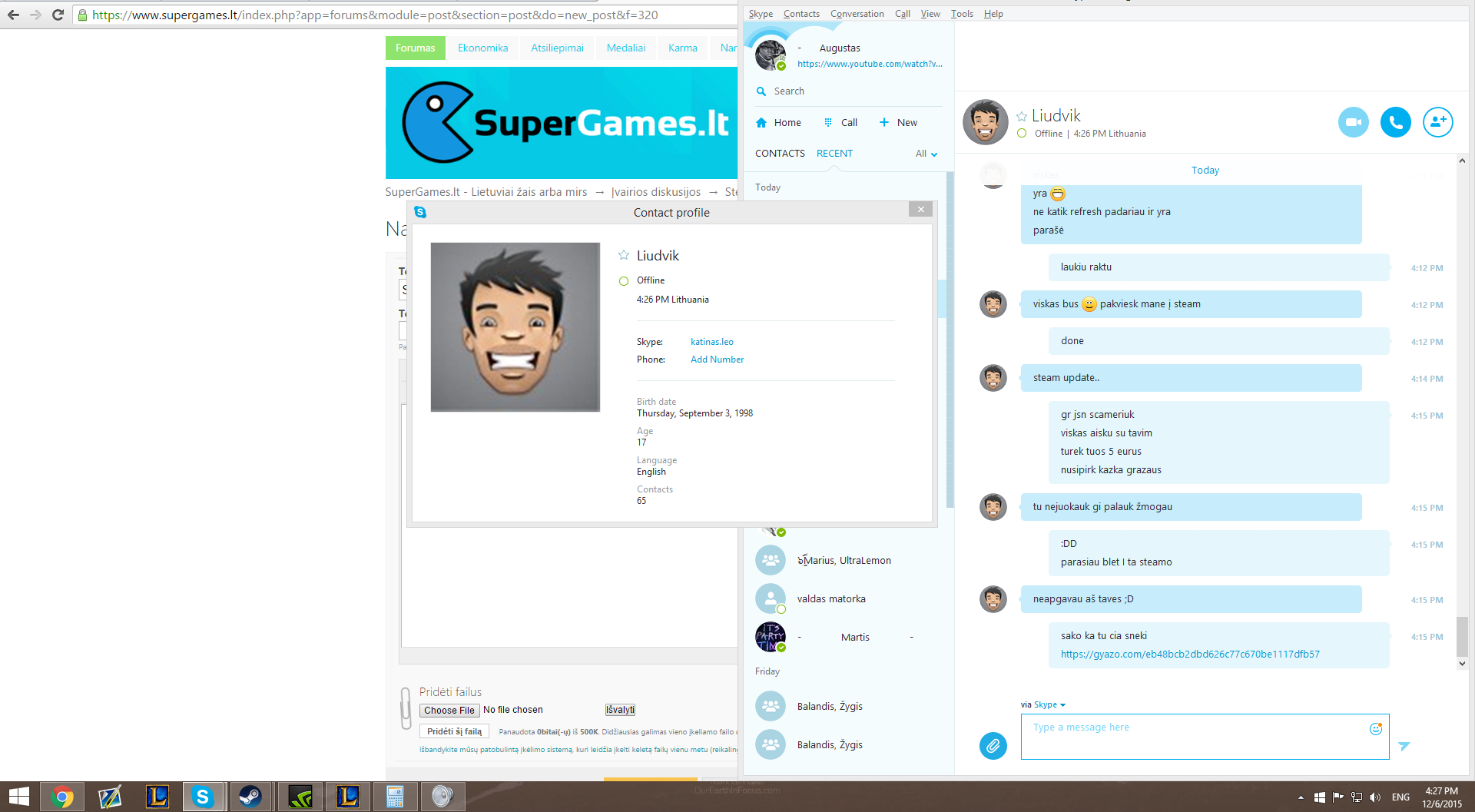Open the Call dial pad icon
The height and width of the screenshot is (812, 1475).
click(x=828, y=122)
